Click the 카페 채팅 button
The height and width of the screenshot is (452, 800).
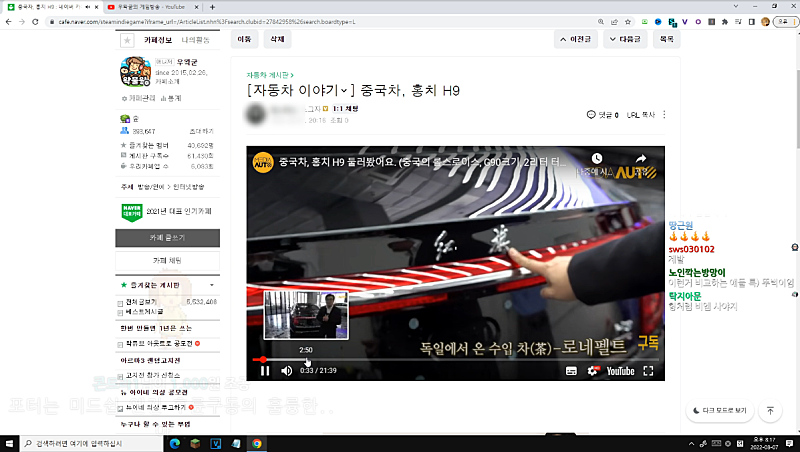click(167, 260)
